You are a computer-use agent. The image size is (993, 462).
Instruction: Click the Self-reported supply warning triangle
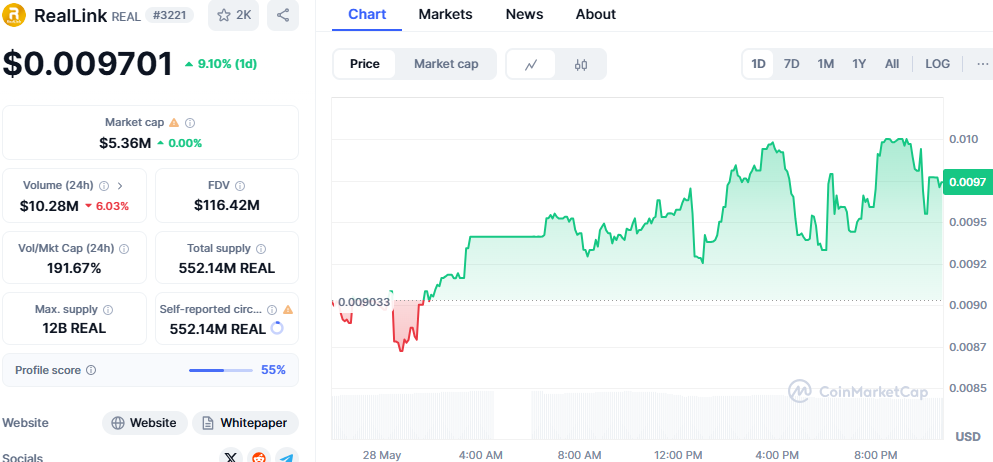click(288, 309)
